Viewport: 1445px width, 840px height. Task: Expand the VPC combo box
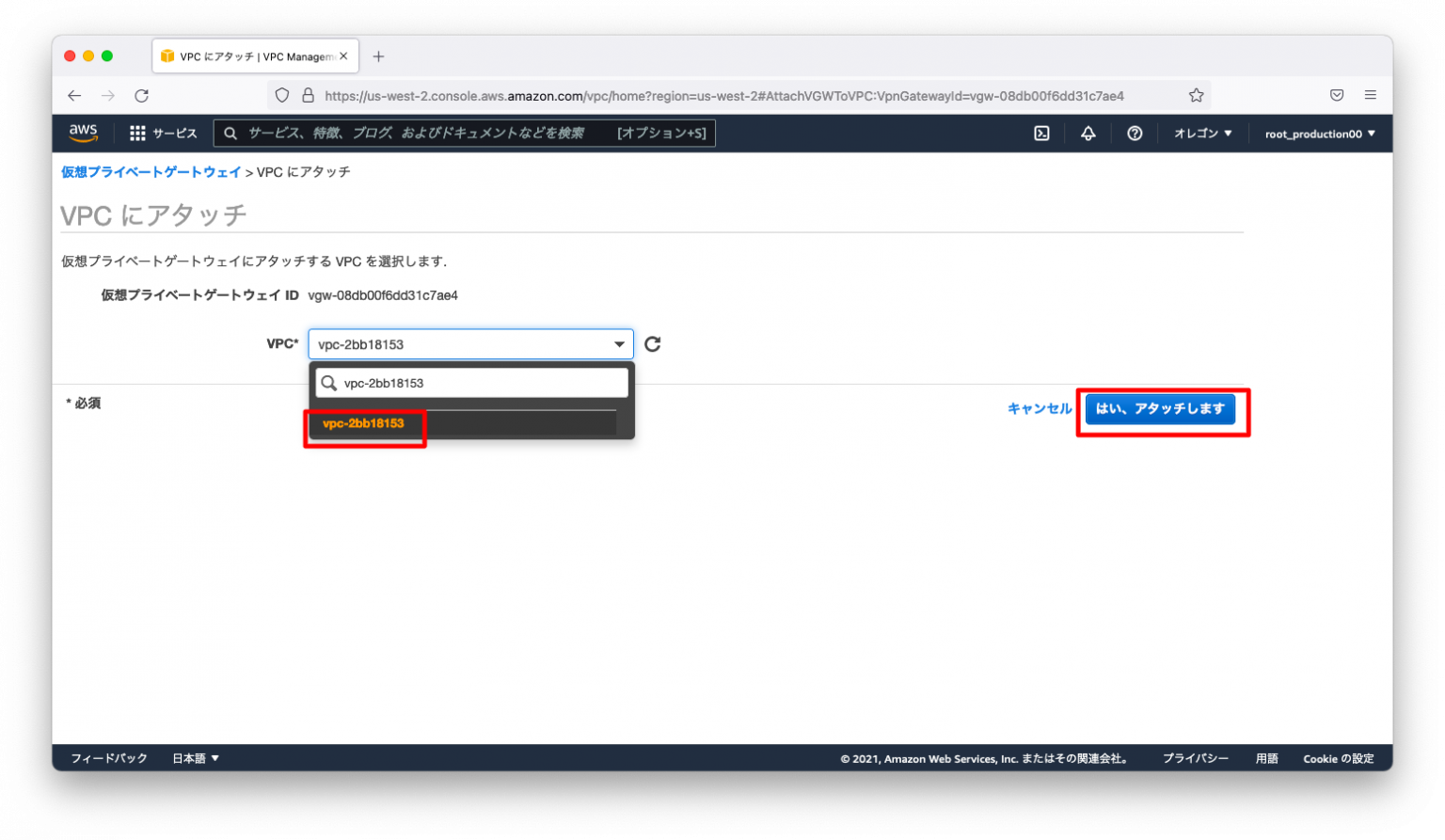(470, 344)
